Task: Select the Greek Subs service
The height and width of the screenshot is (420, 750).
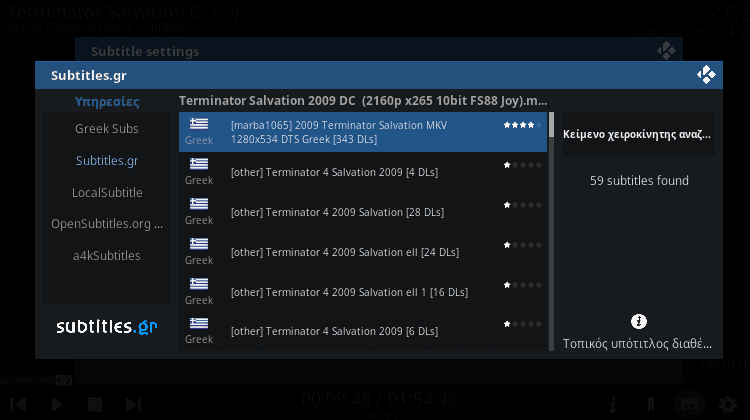Action: click(x=107, y=128)
